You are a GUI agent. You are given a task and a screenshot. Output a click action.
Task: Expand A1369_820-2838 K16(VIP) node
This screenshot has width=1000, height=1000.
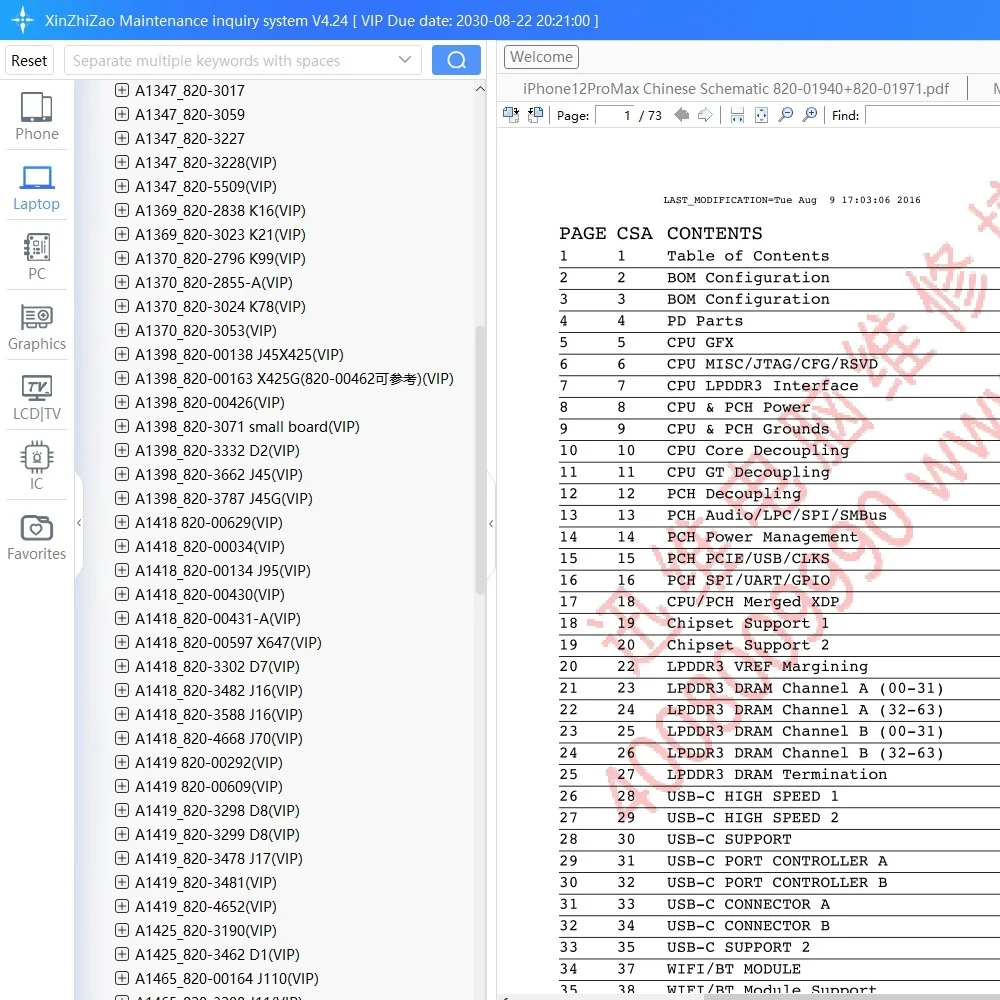pyautogui.click(x=121, y=210)
